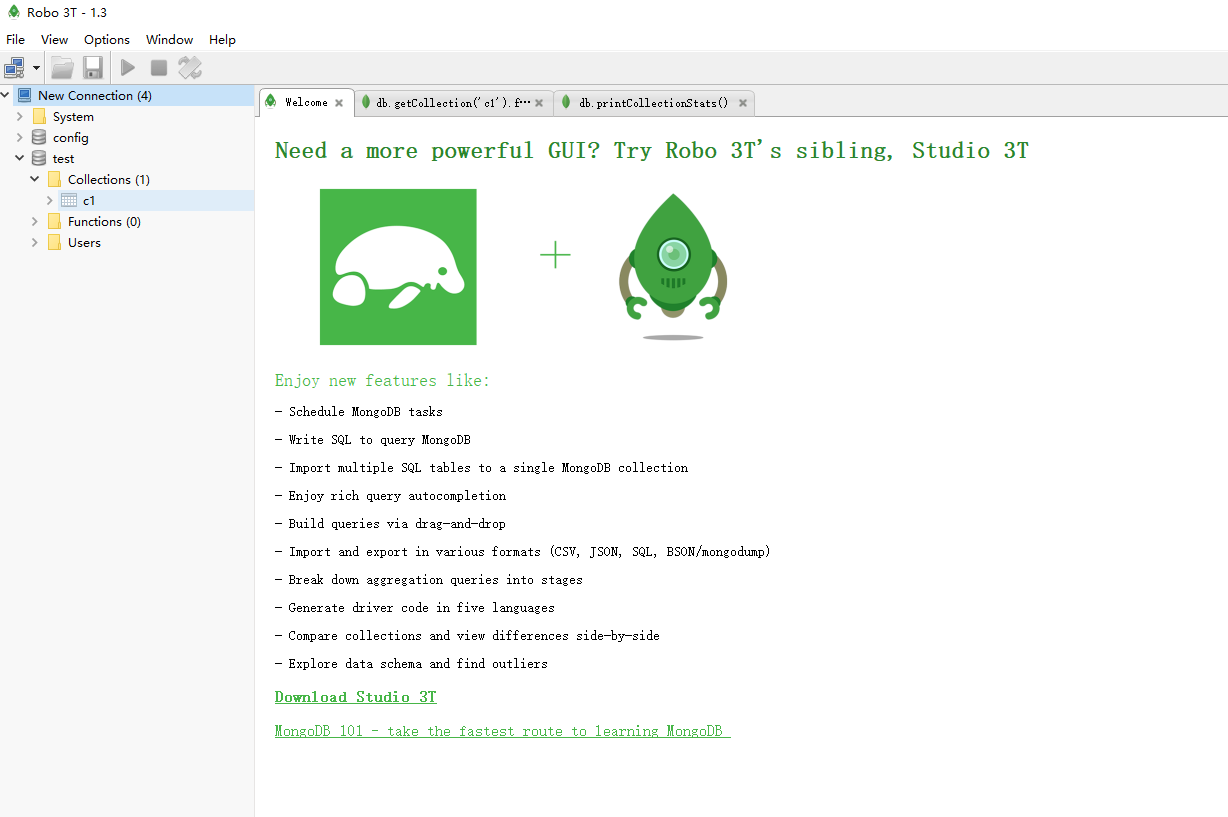This screenshot has width=1228, height=817.
Task: Click the New Connection computer icon
Action: tap(24, 96)
